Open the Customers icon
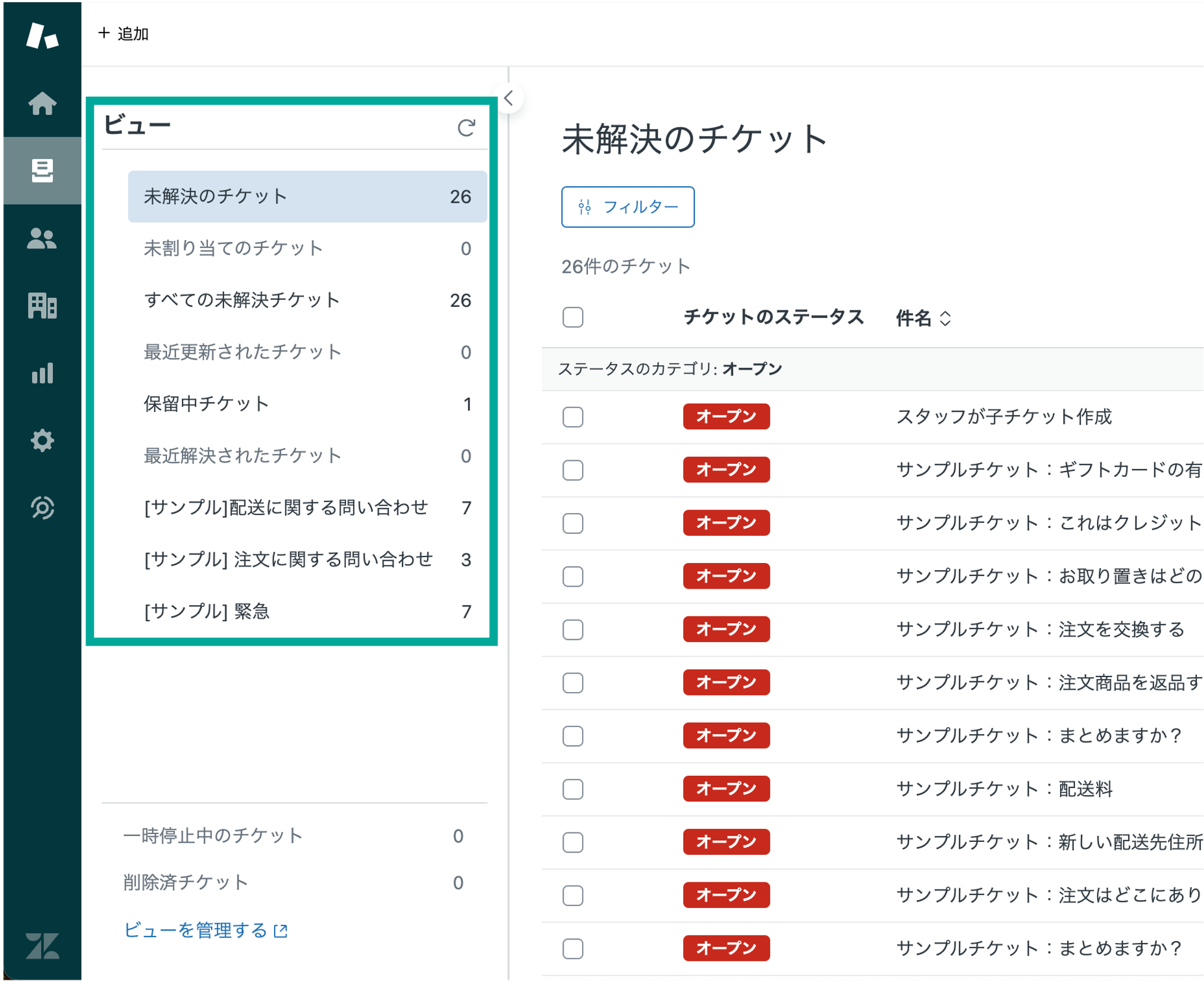 point(42,239)
